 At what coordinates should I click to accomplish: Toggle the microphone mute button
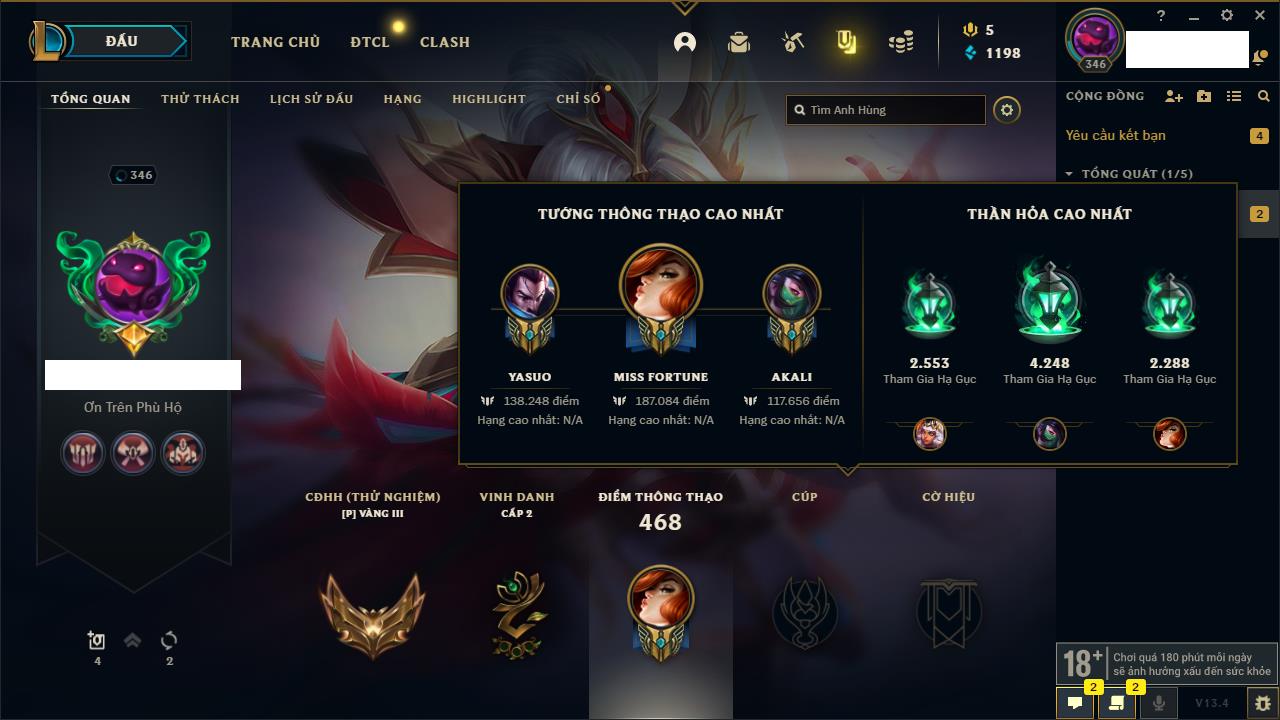point(1159,703)
